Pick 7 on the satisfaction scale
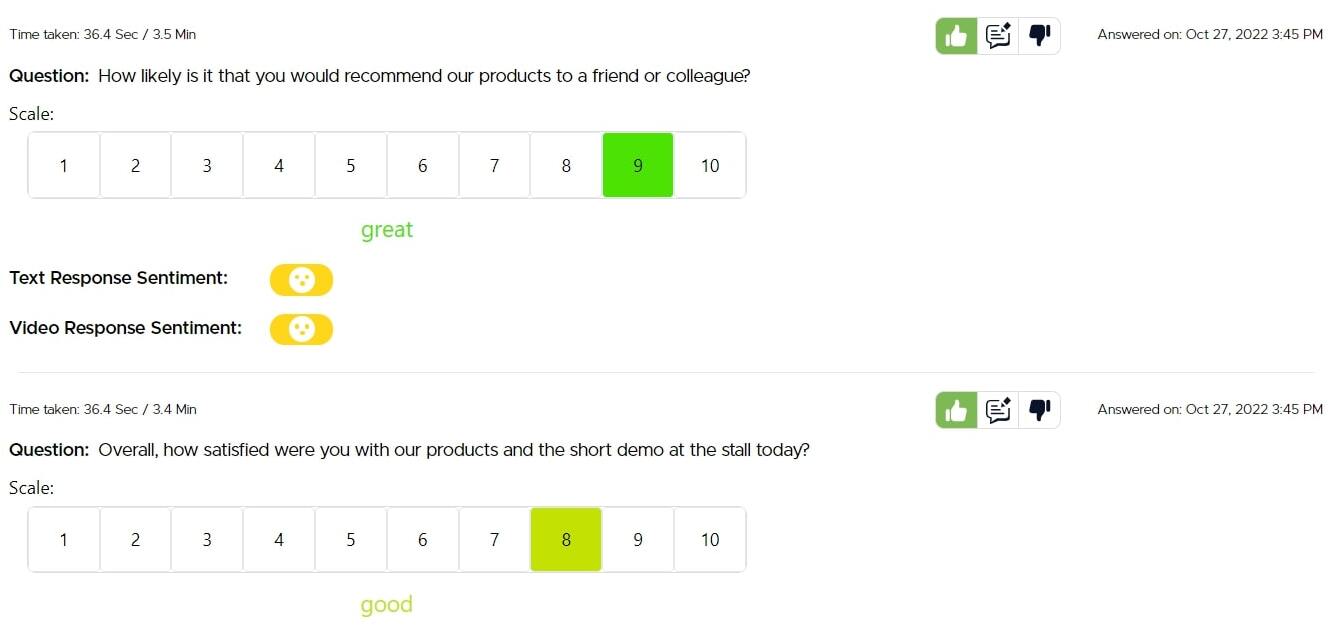Image resolution: width=1330 pixels, height=630 pixels. tap(494, 540)
